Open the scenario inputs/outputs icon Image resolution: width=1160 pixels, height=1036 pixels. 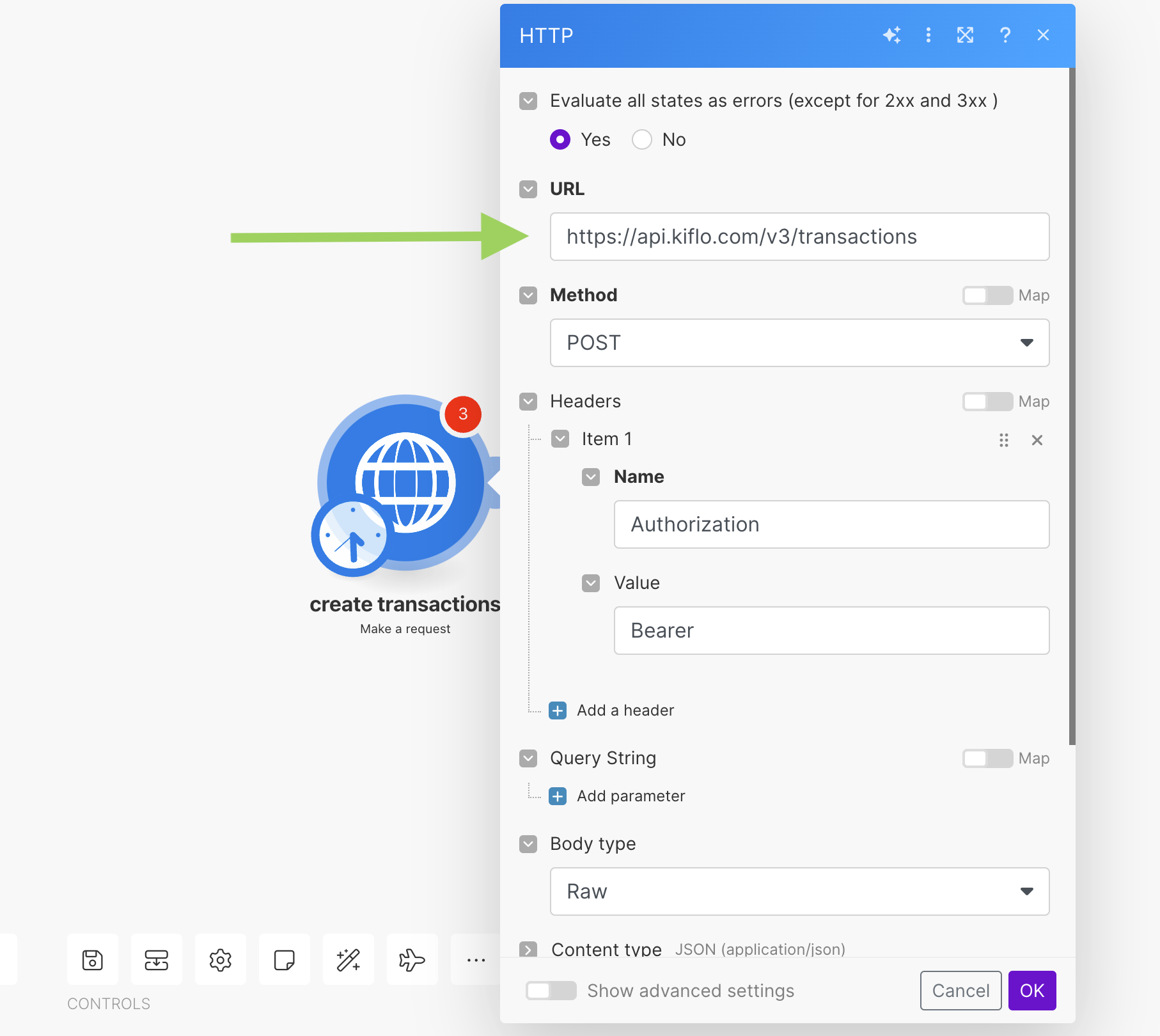click(157, 960)
